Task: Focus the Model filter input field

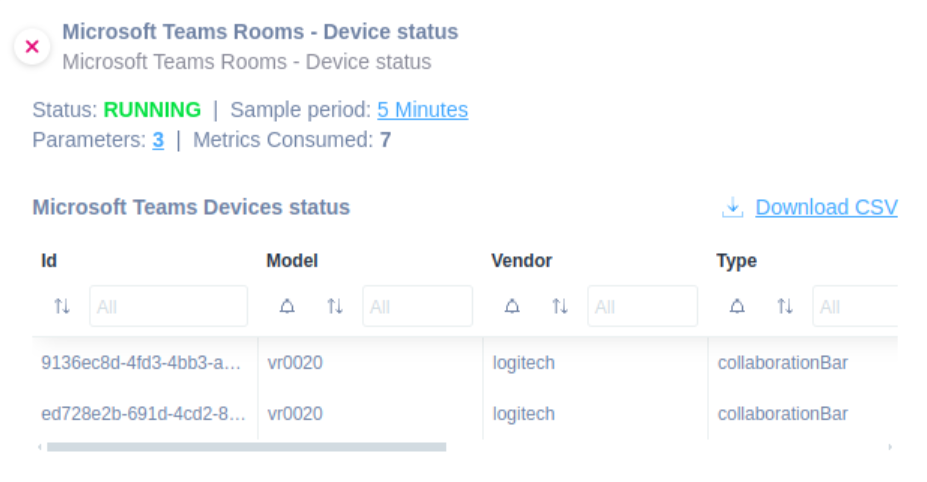Action: (x=417, y=306)
